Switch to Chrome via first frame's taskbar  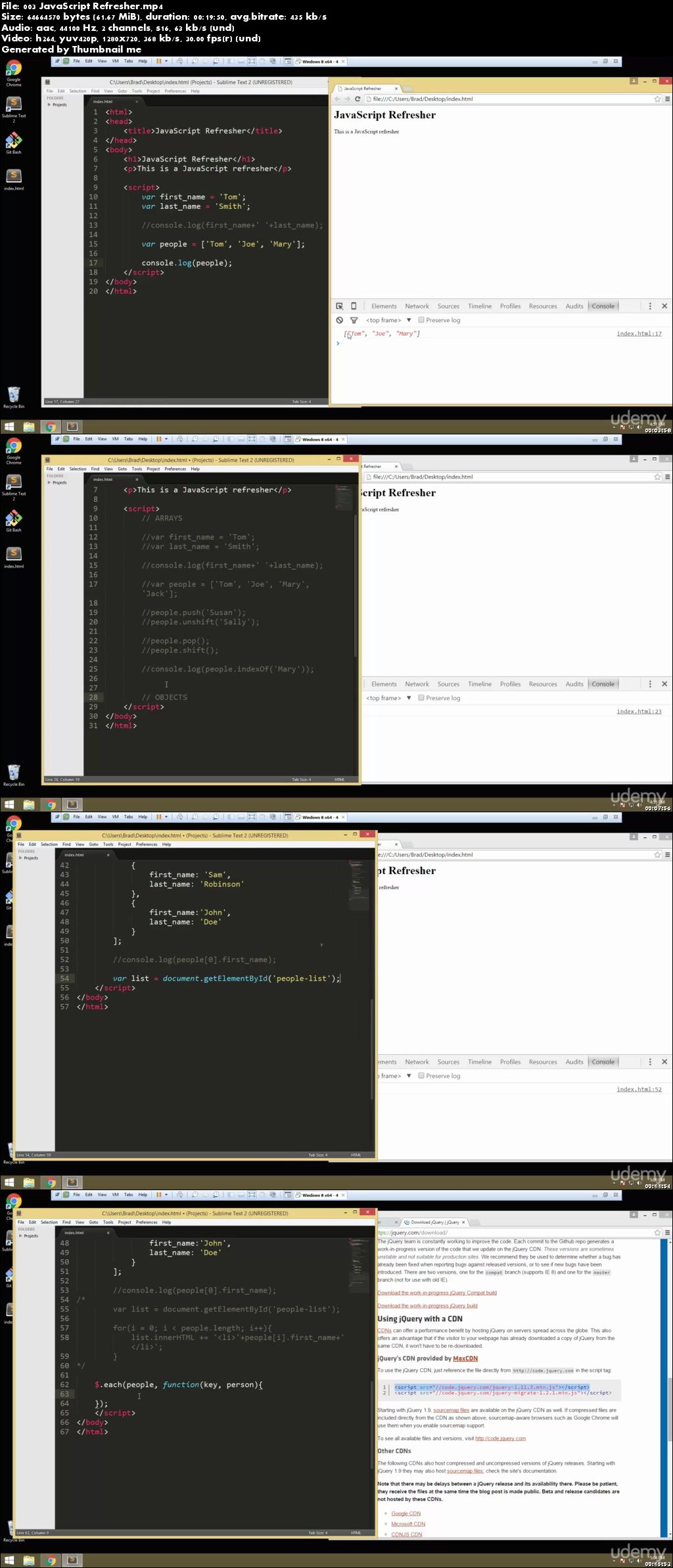coord(51,427)
